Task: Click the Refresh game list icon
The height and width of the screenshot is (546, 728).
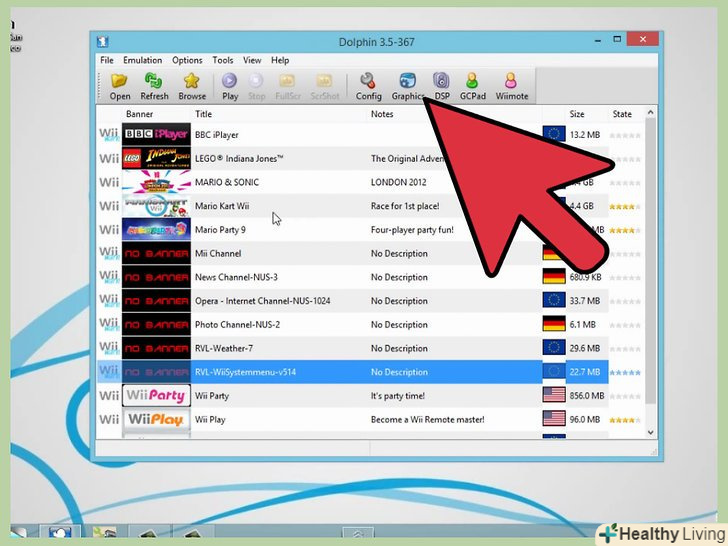Action: (x=154, y=86)
